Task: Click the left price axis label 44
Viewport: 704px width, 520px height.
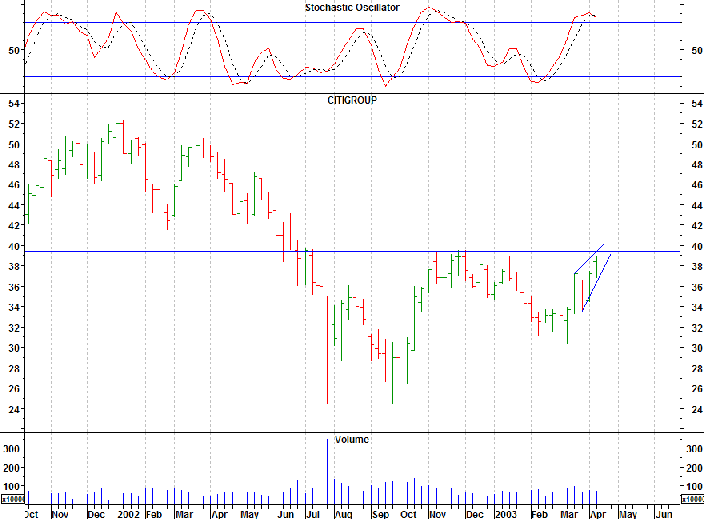Action: coord(14,205)
